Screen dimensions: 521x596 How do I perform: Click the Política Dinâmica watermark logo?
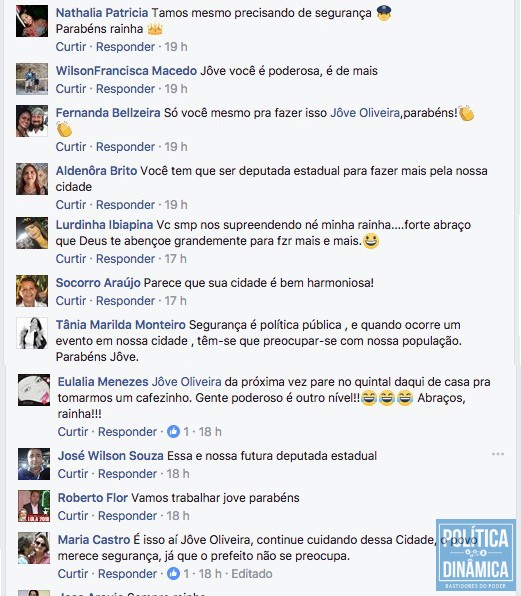tap(475, 555)
